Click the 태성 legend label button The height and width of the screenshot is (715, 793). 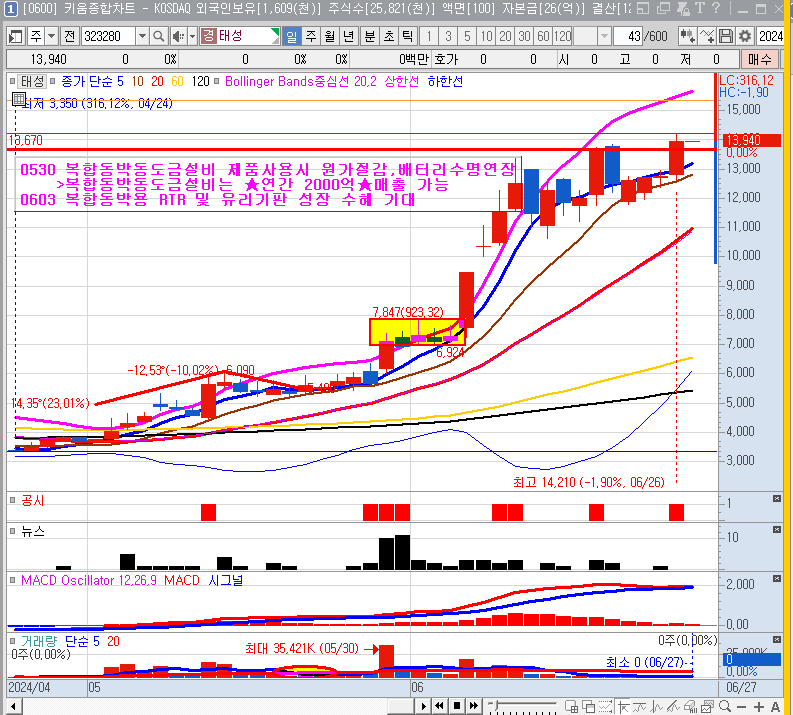(x=31, y=81)
